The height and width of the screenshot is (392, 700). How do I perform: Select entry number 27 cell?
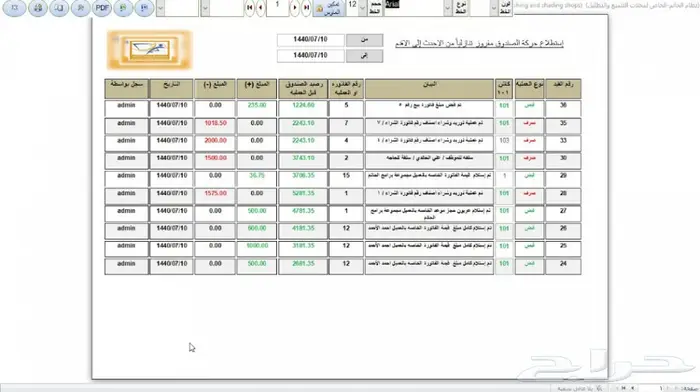coord(563,213)
